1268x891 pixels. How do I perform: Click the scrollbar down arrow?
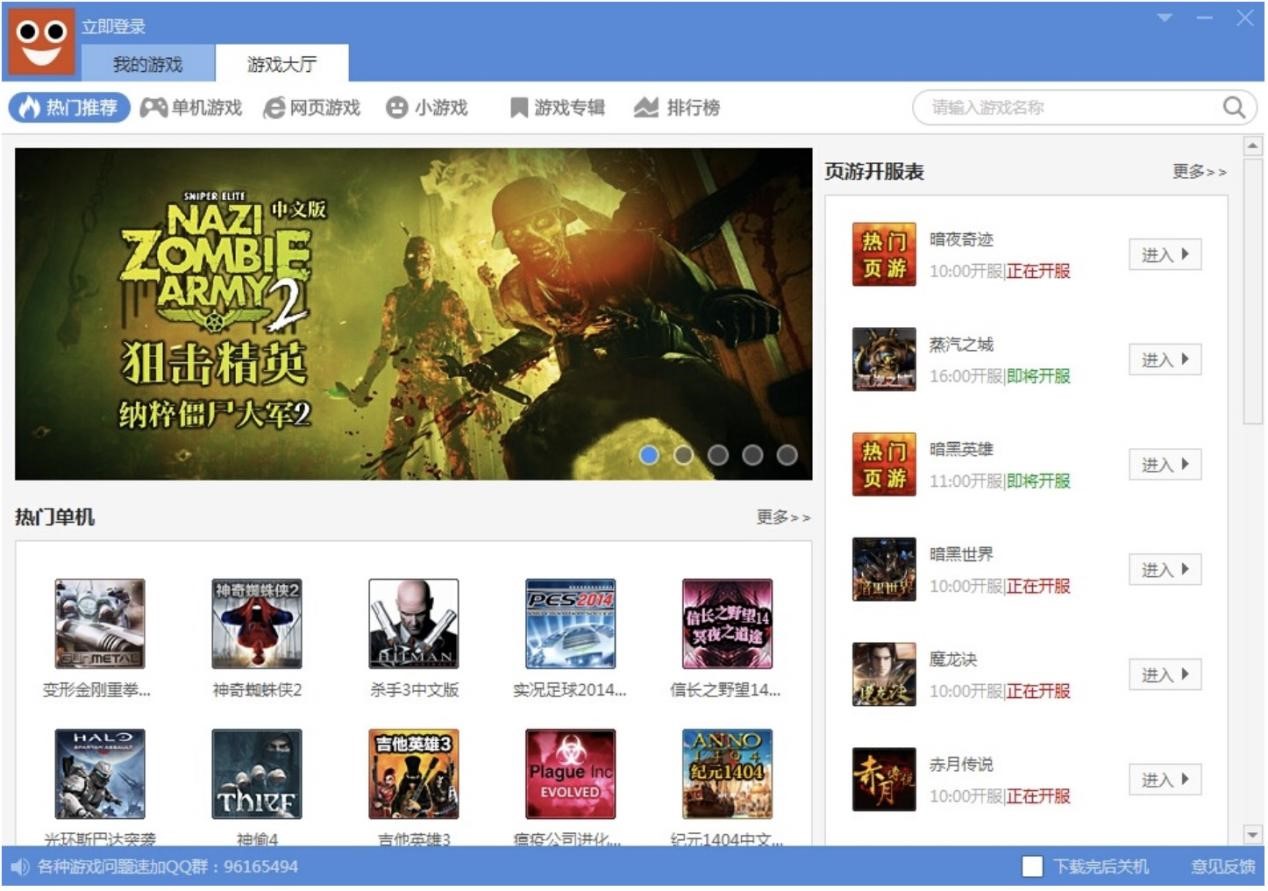tap(1252, 834)
